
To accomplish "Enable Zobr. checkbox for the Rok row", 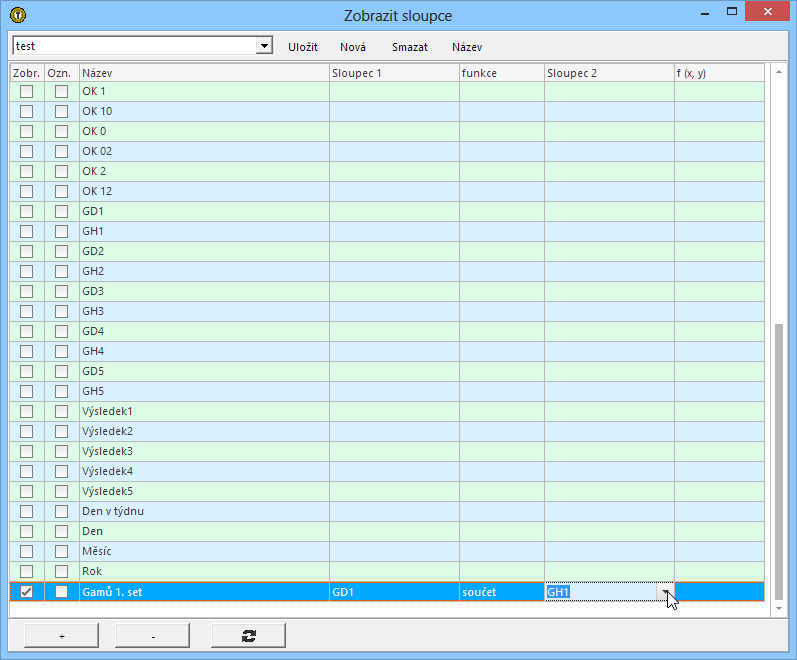I will [27, 571].
